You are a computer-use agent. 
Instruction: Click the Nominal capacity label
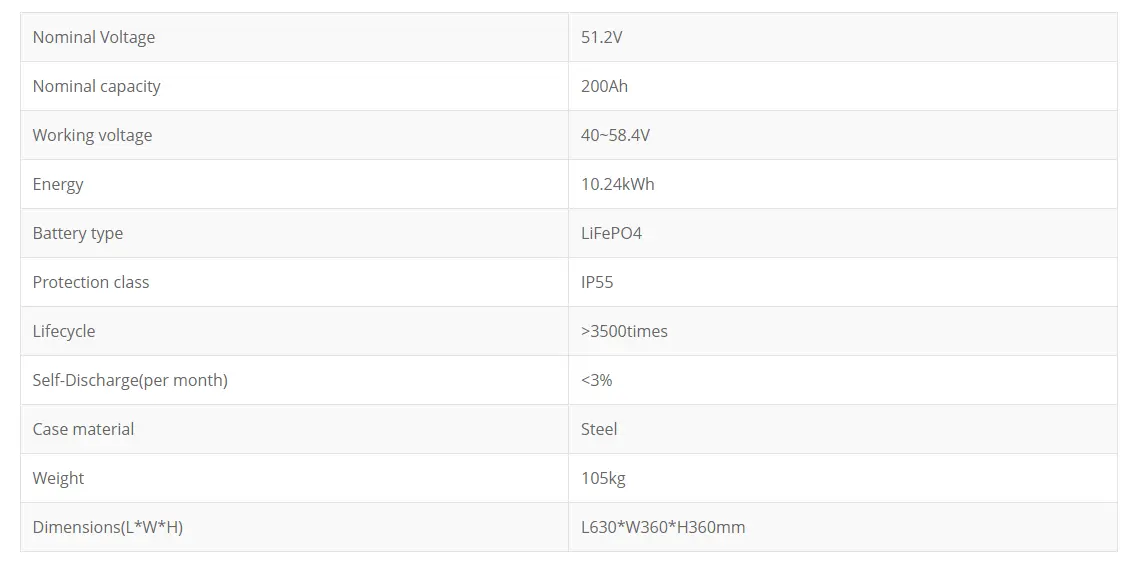[96, 86]
